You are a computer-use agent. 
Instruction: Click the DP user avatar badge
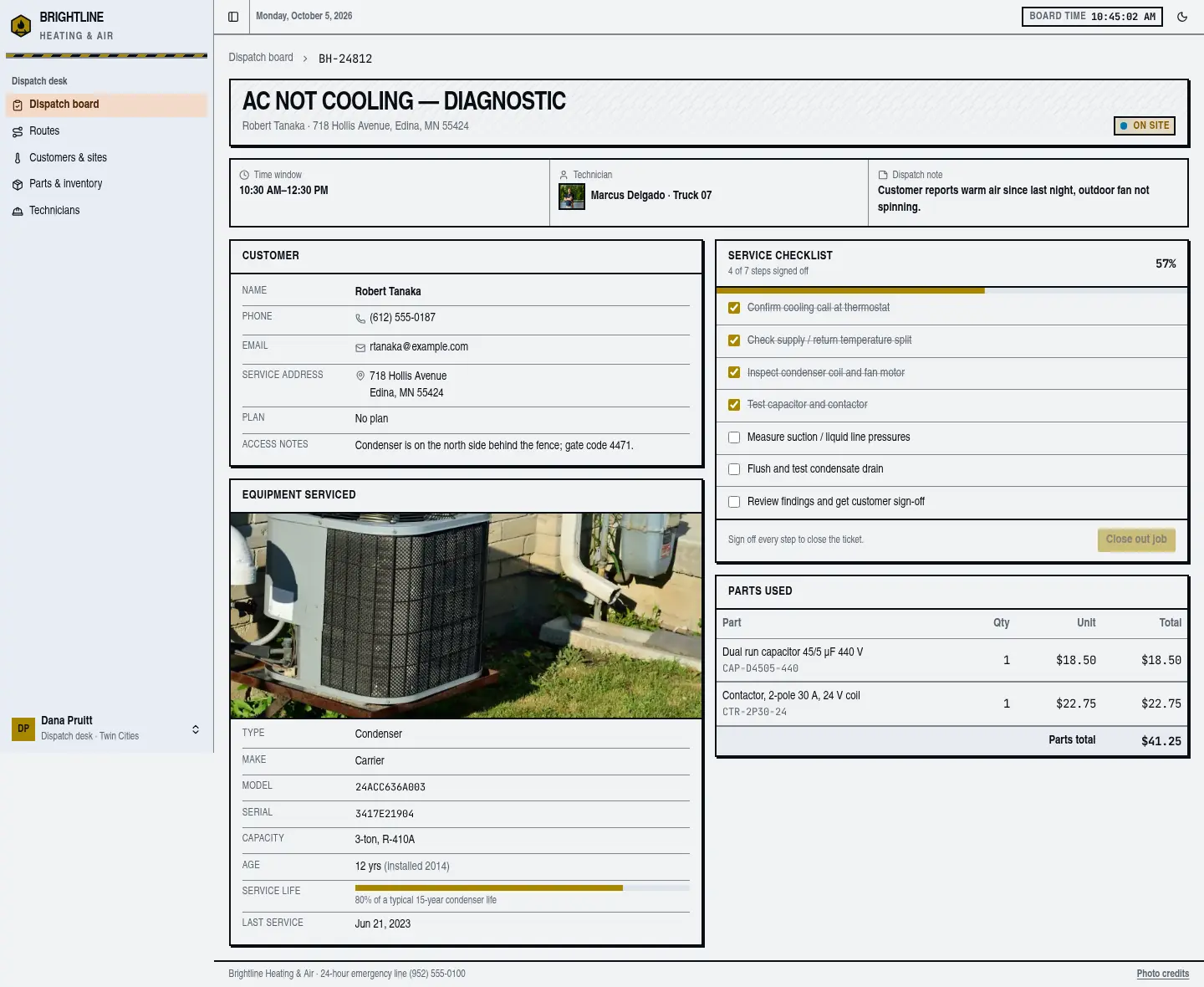point(23,729)
